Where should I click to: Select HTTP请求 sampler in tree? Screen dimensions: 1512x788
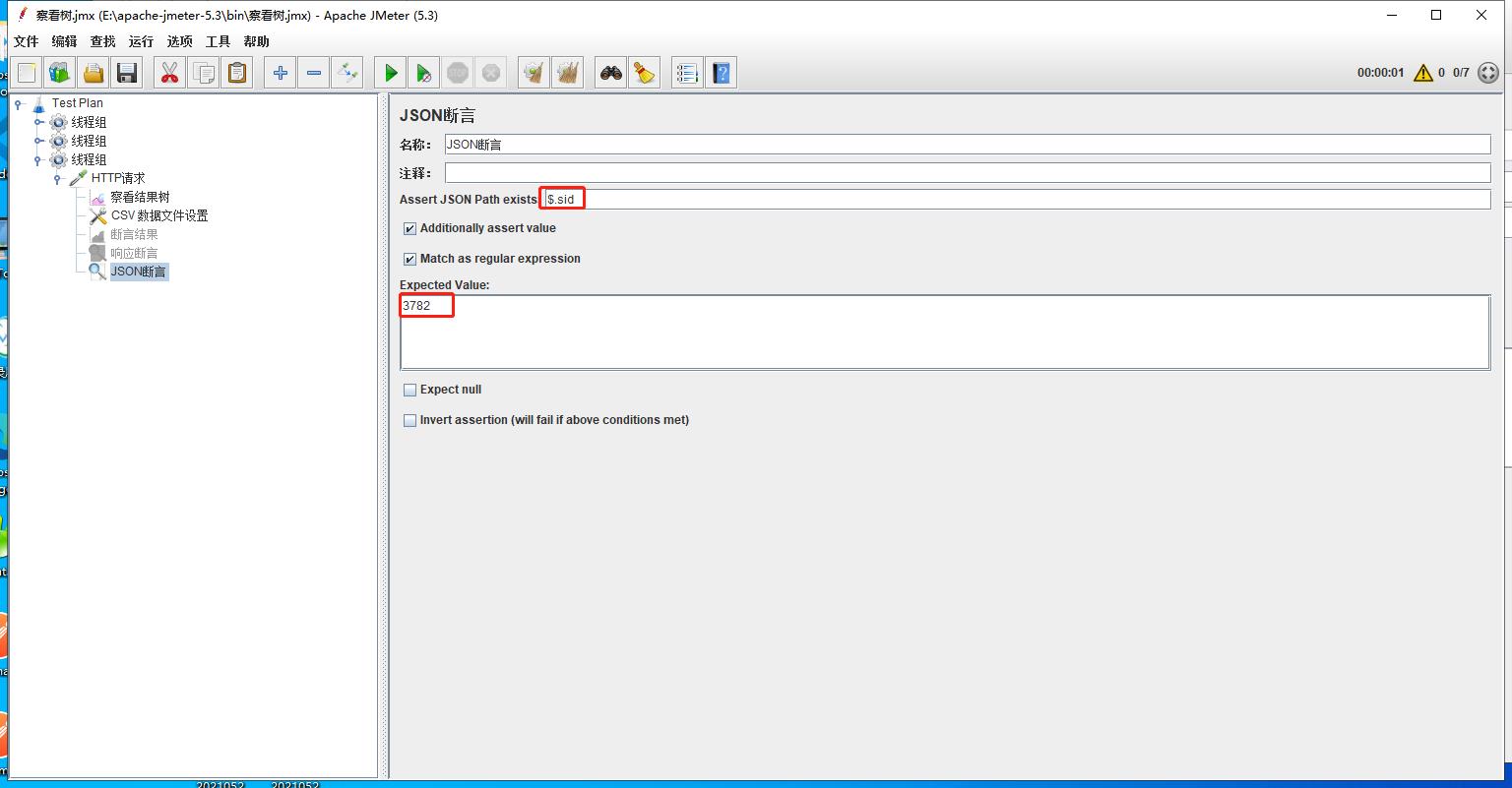(x=118, y=178)
